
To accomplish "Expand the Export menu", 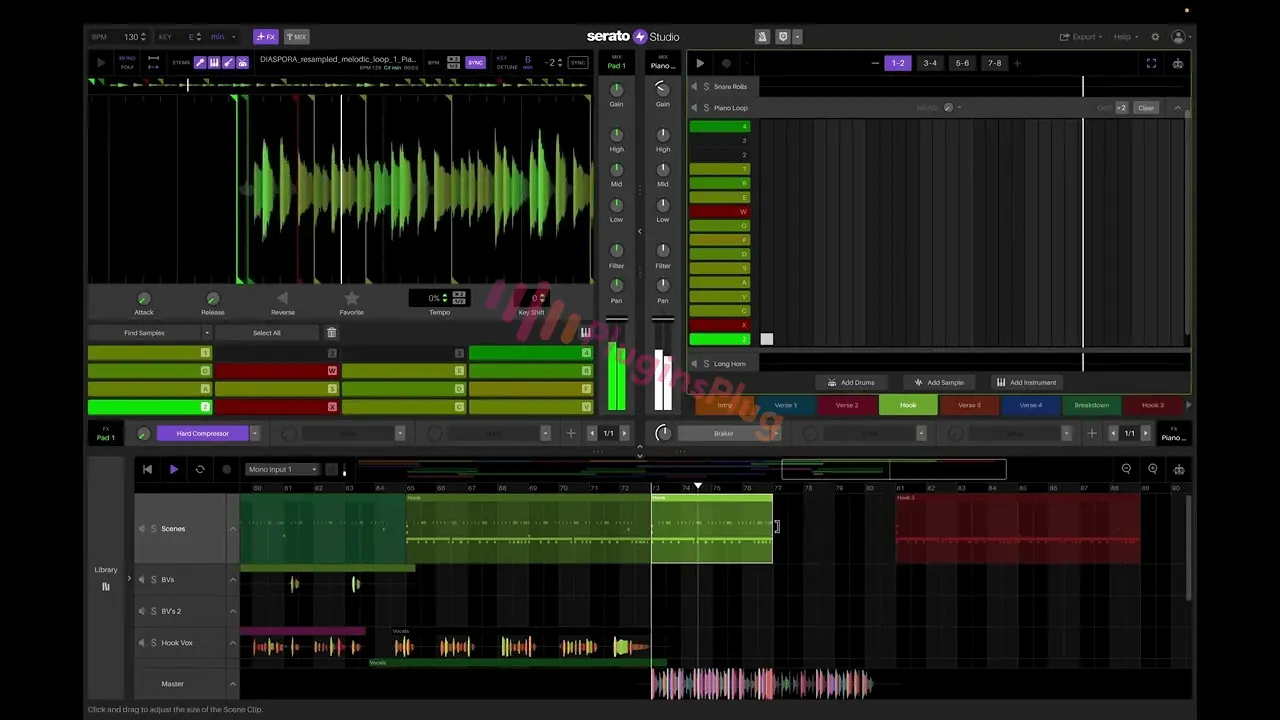I will tap(1082, 37).
